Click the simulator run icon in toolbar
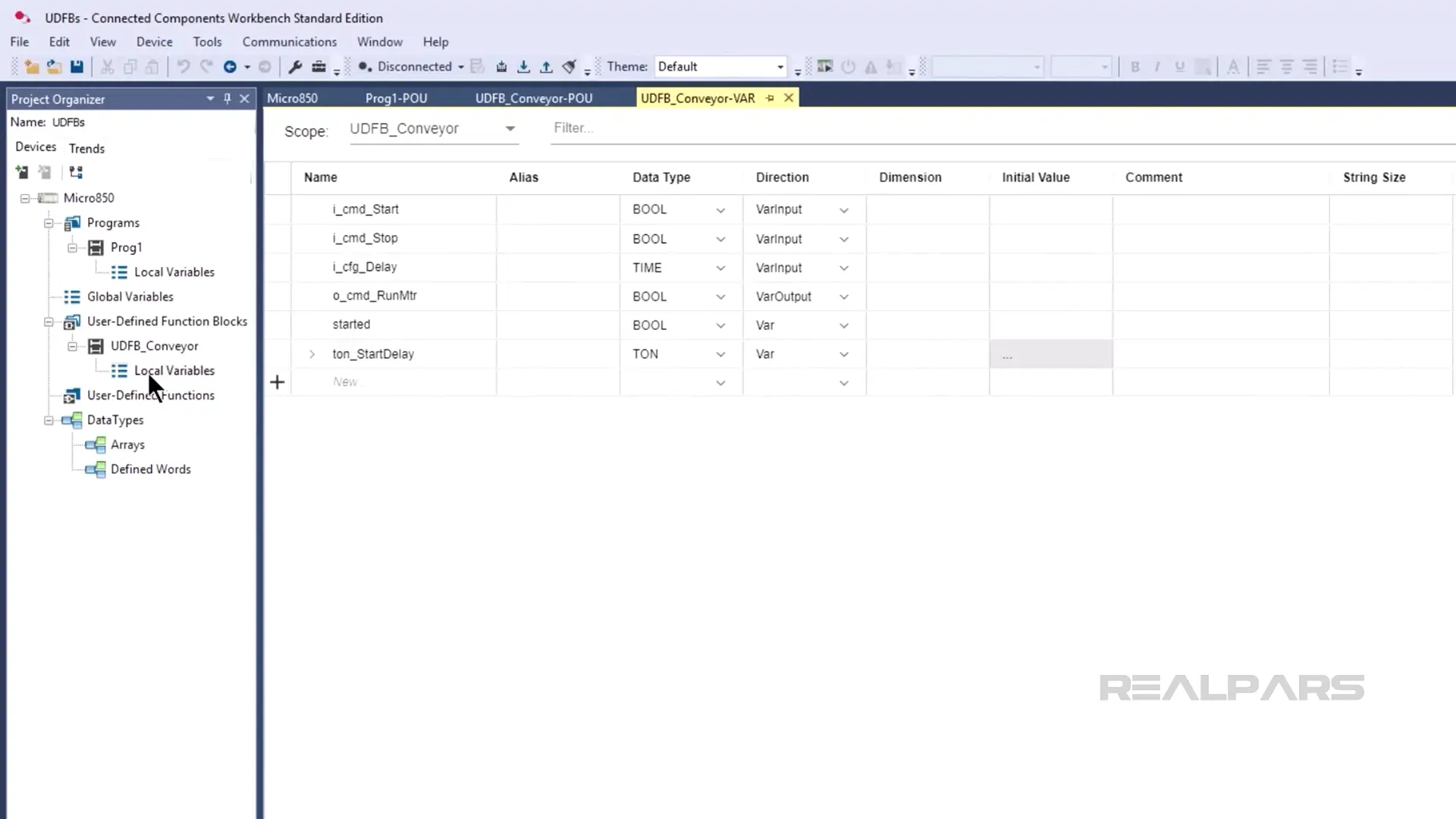The image size is (1456, 819). click(x=825, y=67)
